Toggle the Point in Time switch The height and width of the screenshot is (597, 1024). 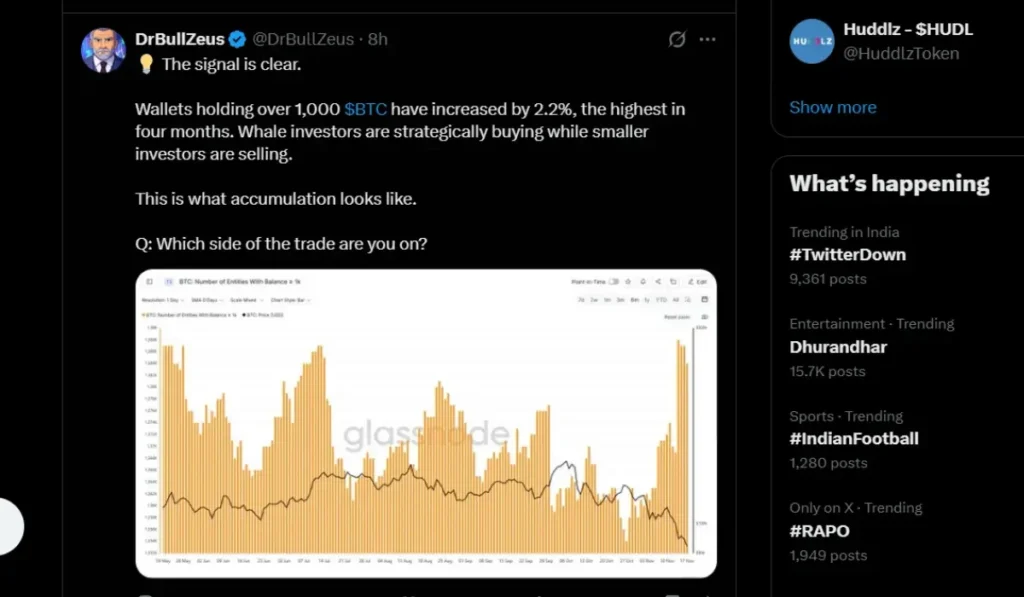tap(613, 281)
